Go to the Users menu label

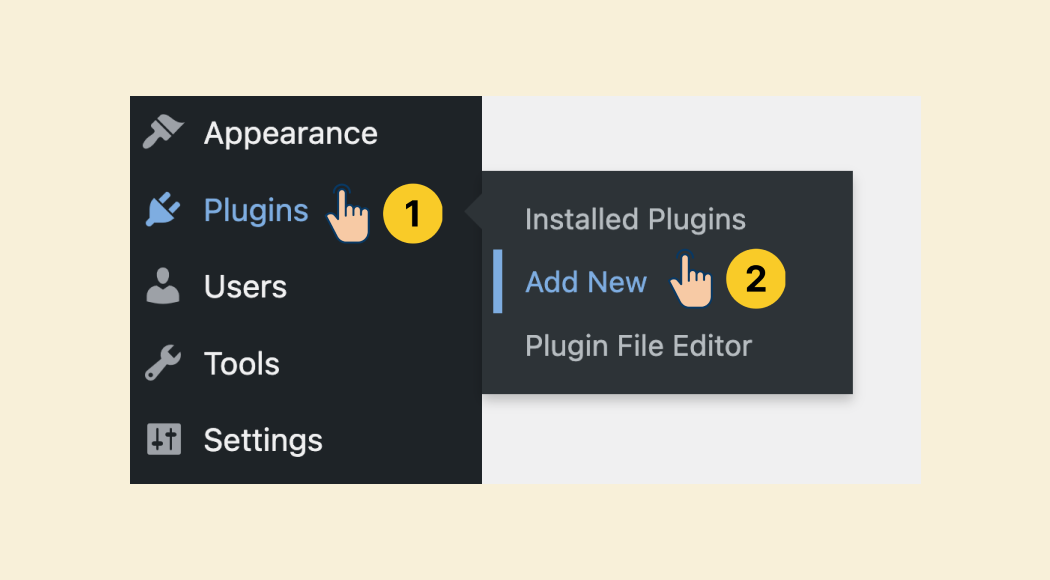click(245, 287)
